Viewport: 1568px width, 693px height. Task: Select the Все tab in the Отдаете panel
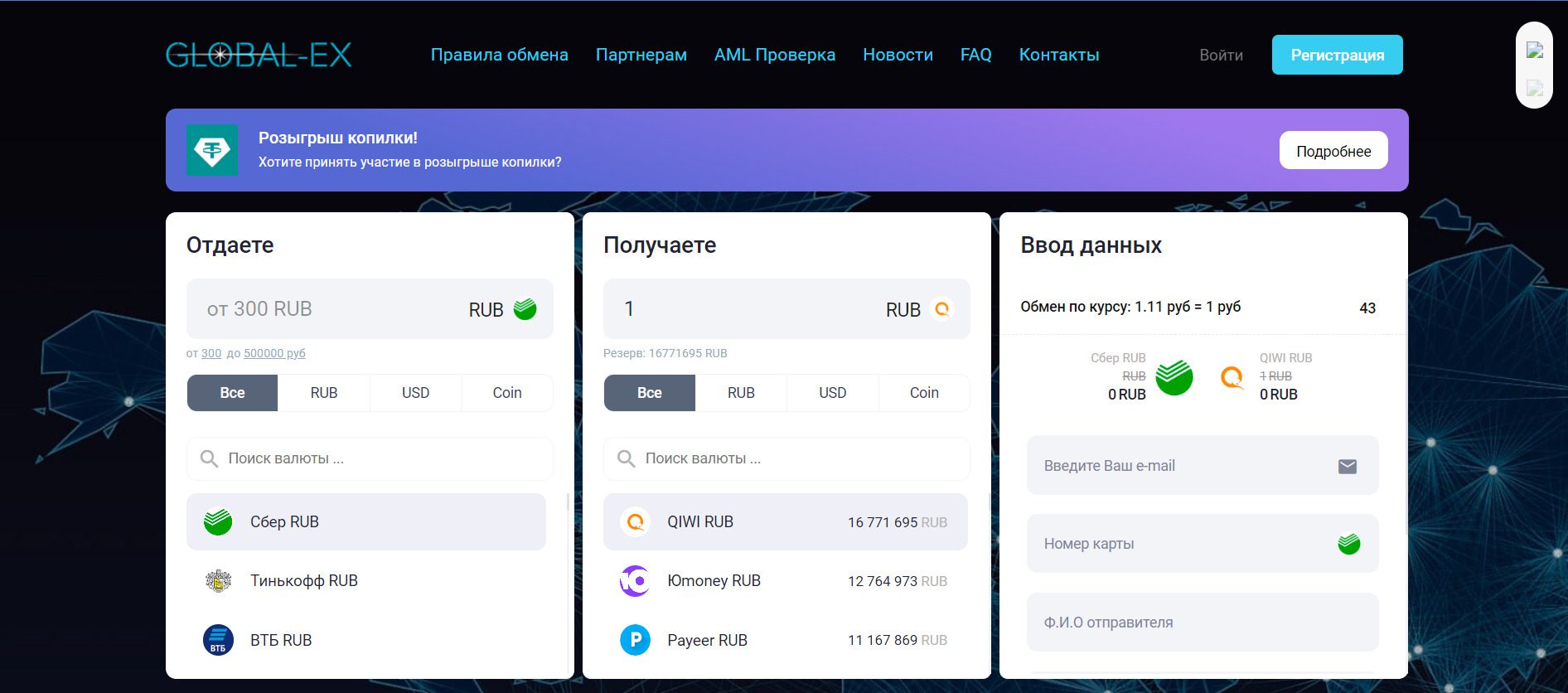pyautogui.click(x=232, y=393)
